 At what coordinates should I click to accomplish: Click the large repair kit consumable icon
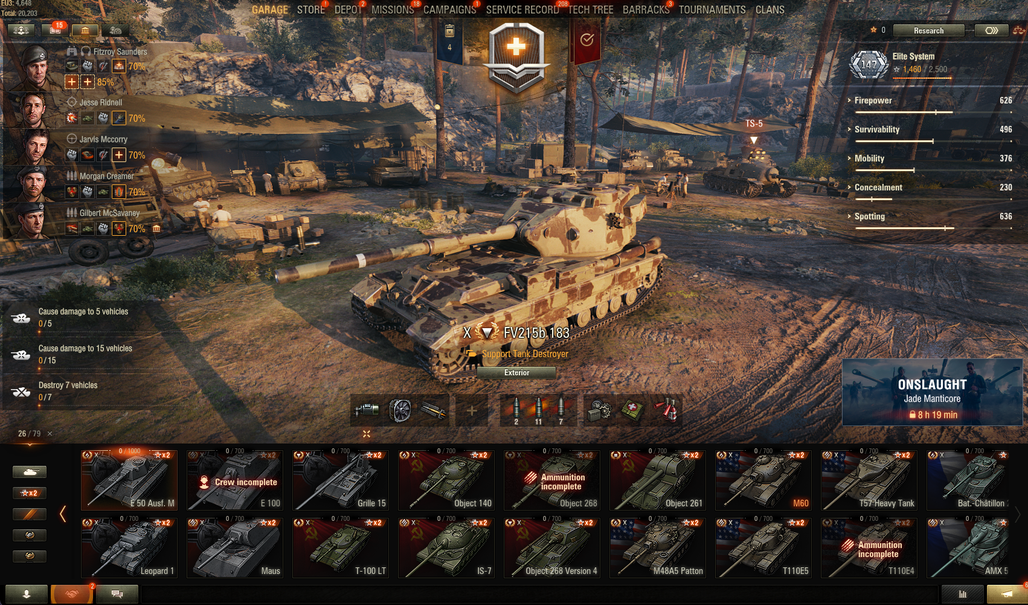tap(599, 410)
